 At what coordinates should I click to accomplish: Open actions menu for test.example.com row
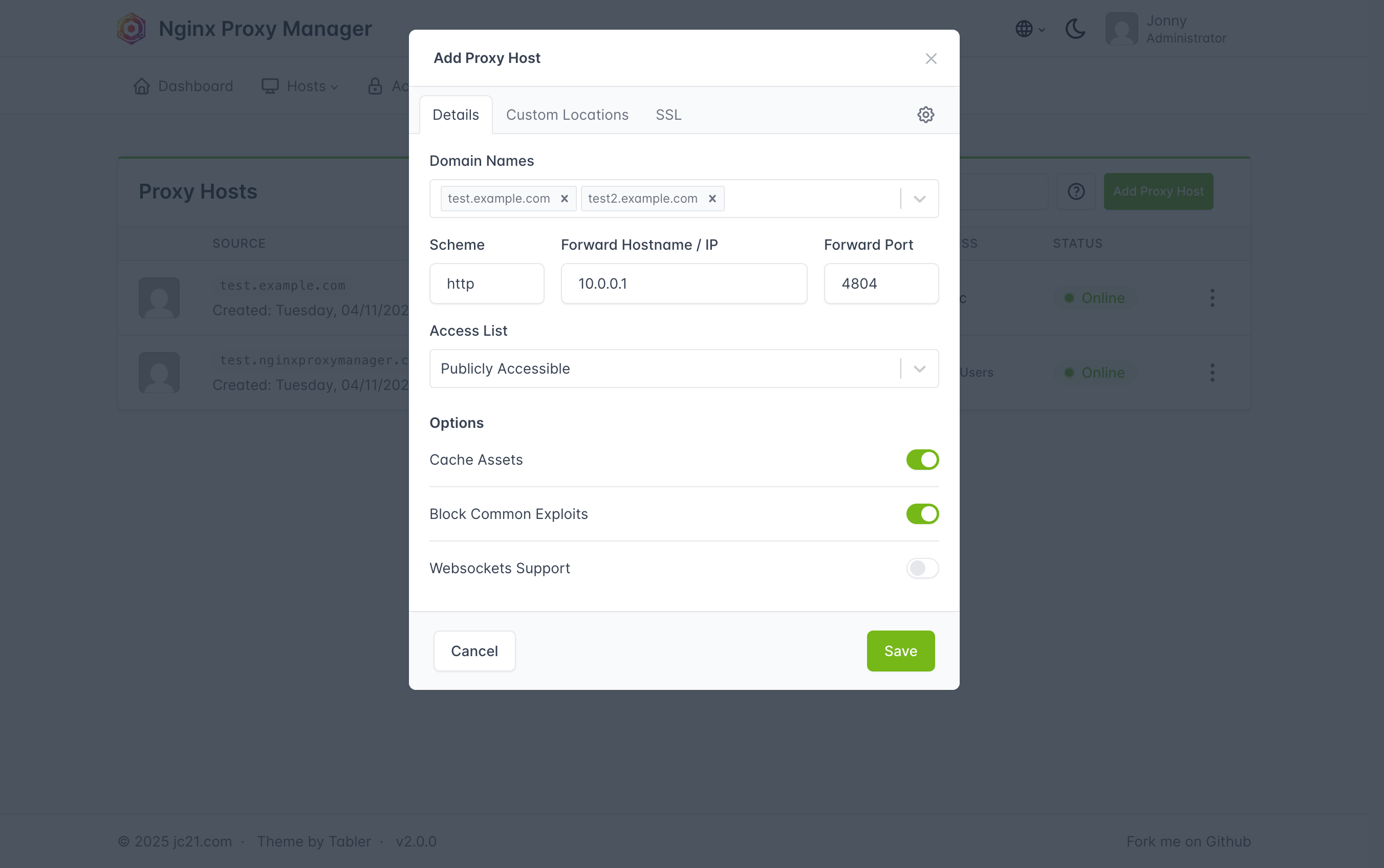(x=1212, y=298)
